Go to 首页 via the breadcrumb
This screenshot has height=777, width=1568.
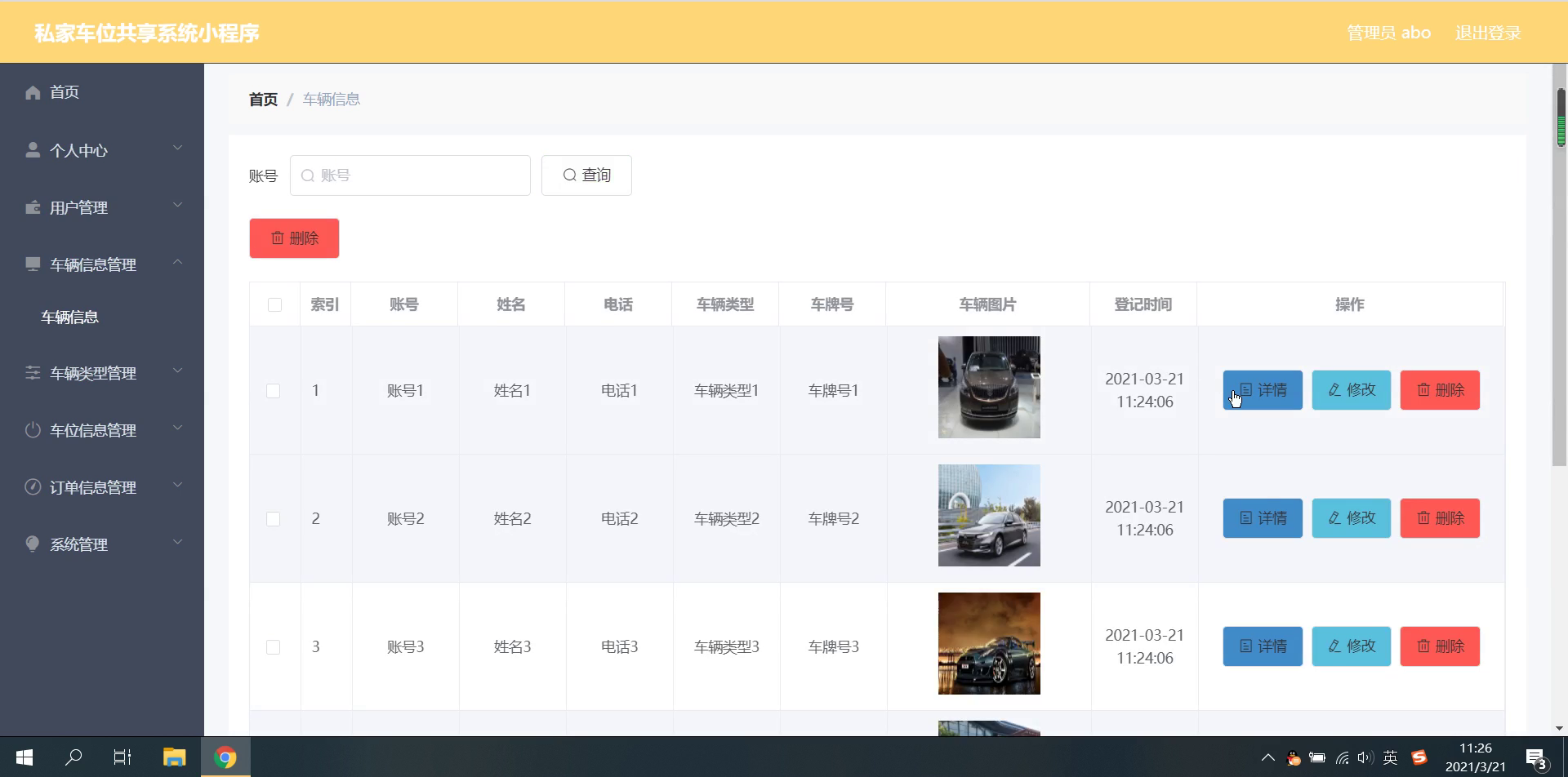pos(263,100)
